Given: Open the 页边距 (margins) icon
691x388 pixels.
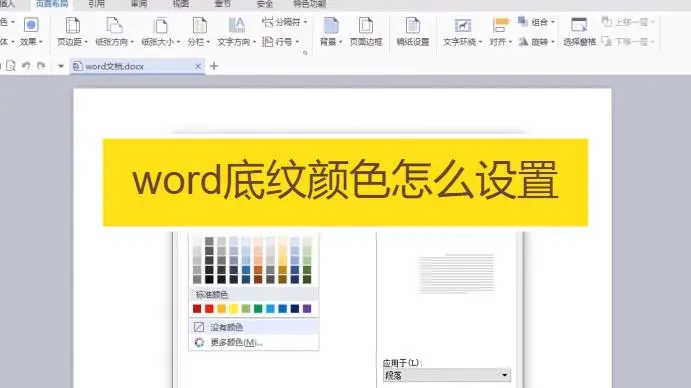Looking at the screenshot, I should 73,25.
